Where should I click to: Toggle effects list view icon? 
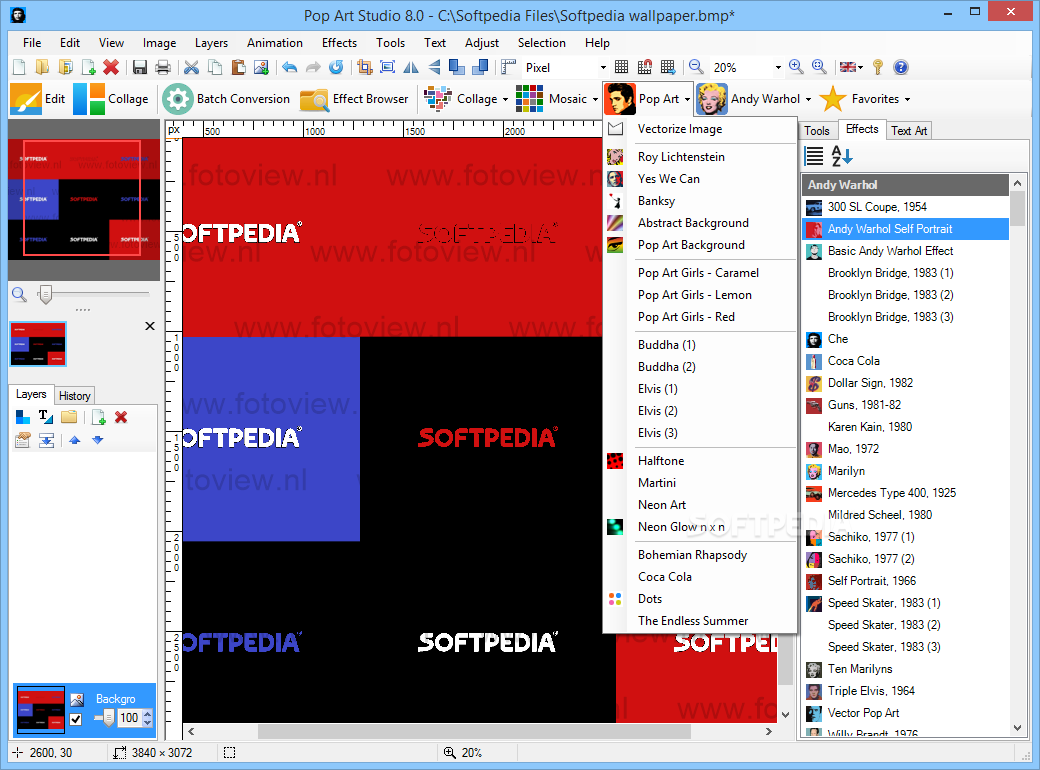coord(814,156)
